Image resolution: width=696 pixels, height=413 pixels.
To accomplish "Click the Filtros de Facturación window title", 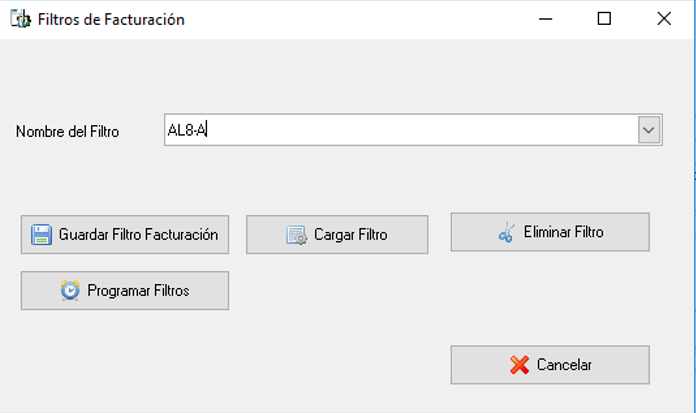I will (x=111, y=20).
